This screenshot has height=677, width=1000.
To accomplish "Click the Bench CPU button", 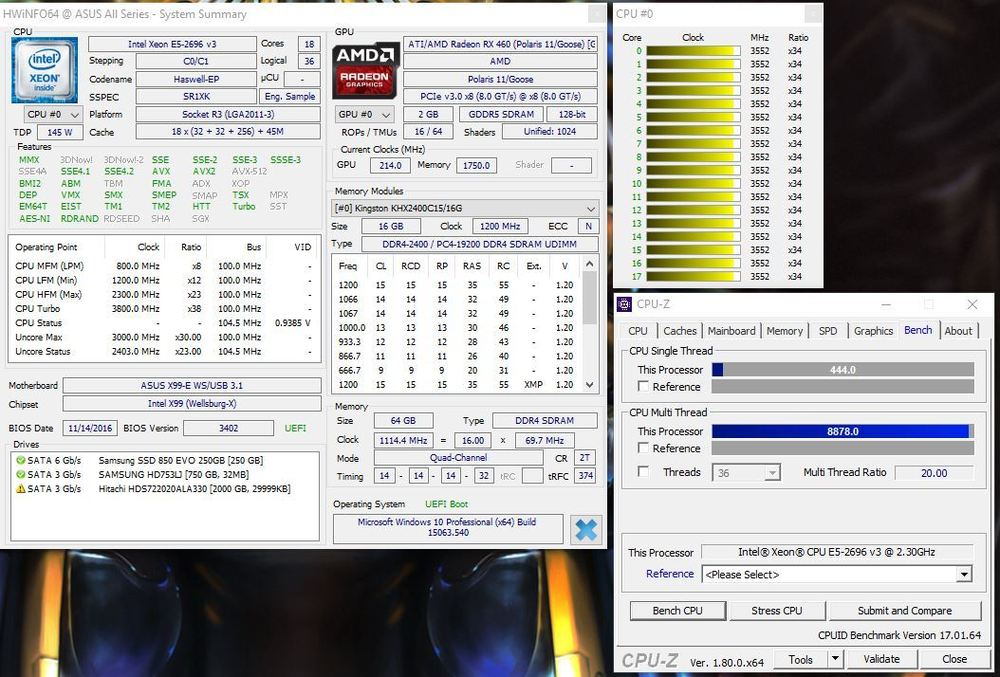I will point(677,611).
